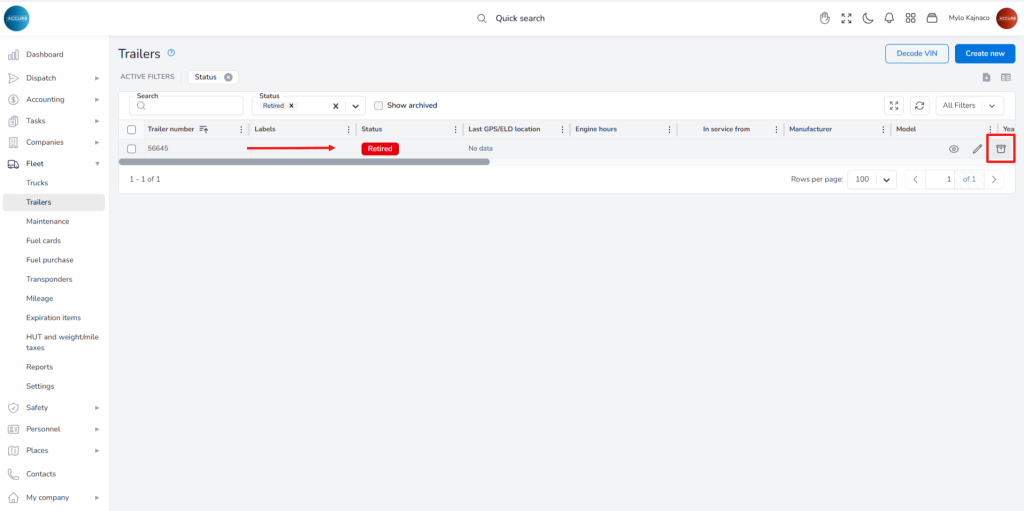Toggle dark mode moon icon

[868, 18]
